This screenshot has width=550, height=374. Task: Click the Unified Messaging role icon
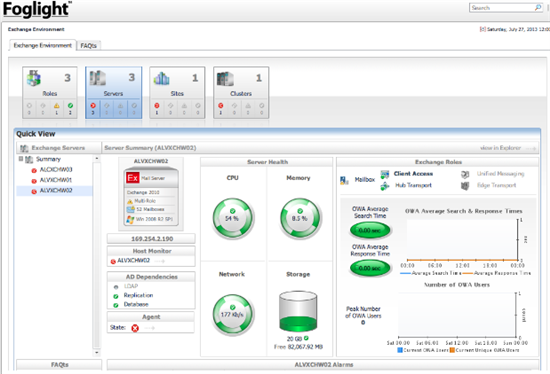465,174
